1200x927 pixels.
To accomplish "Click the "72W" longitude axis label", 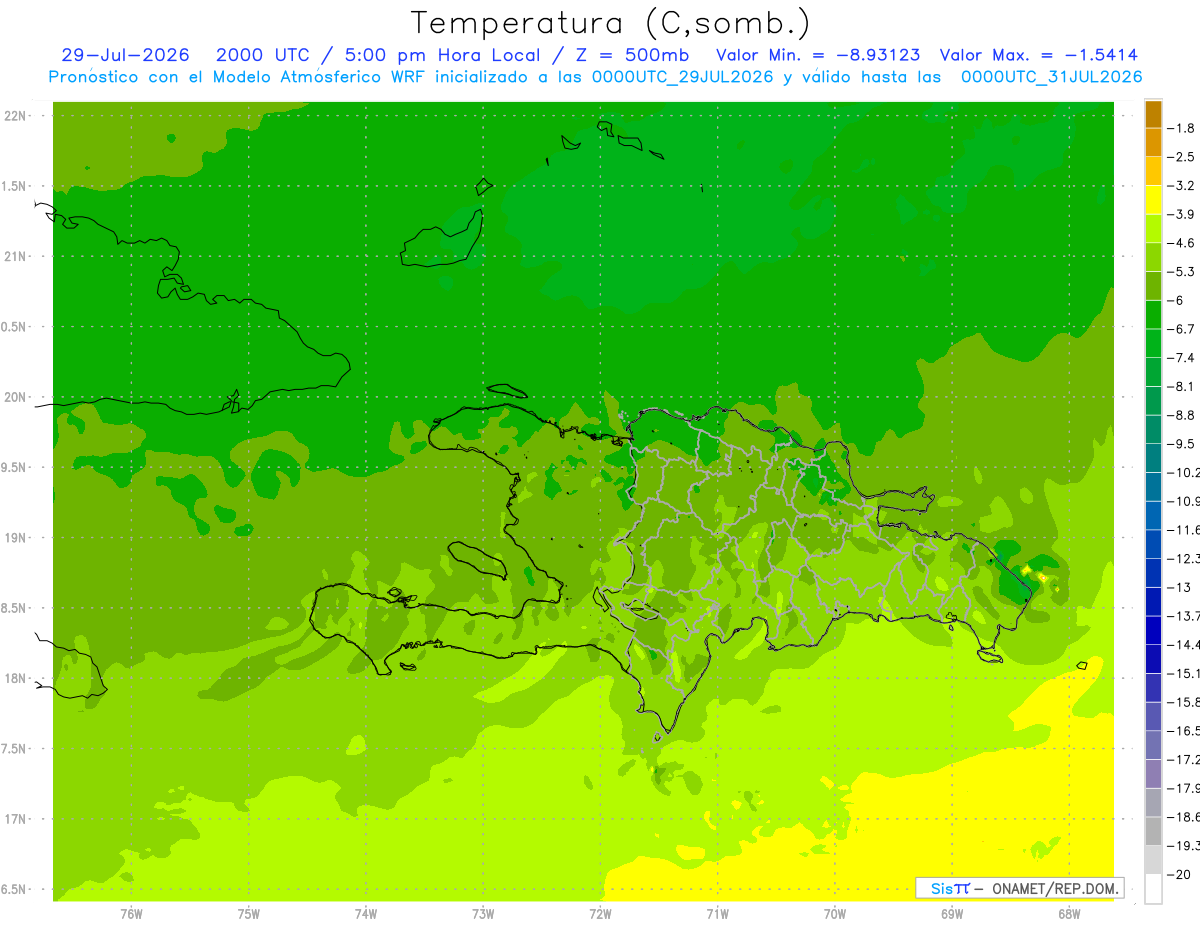I will point(600,914).
